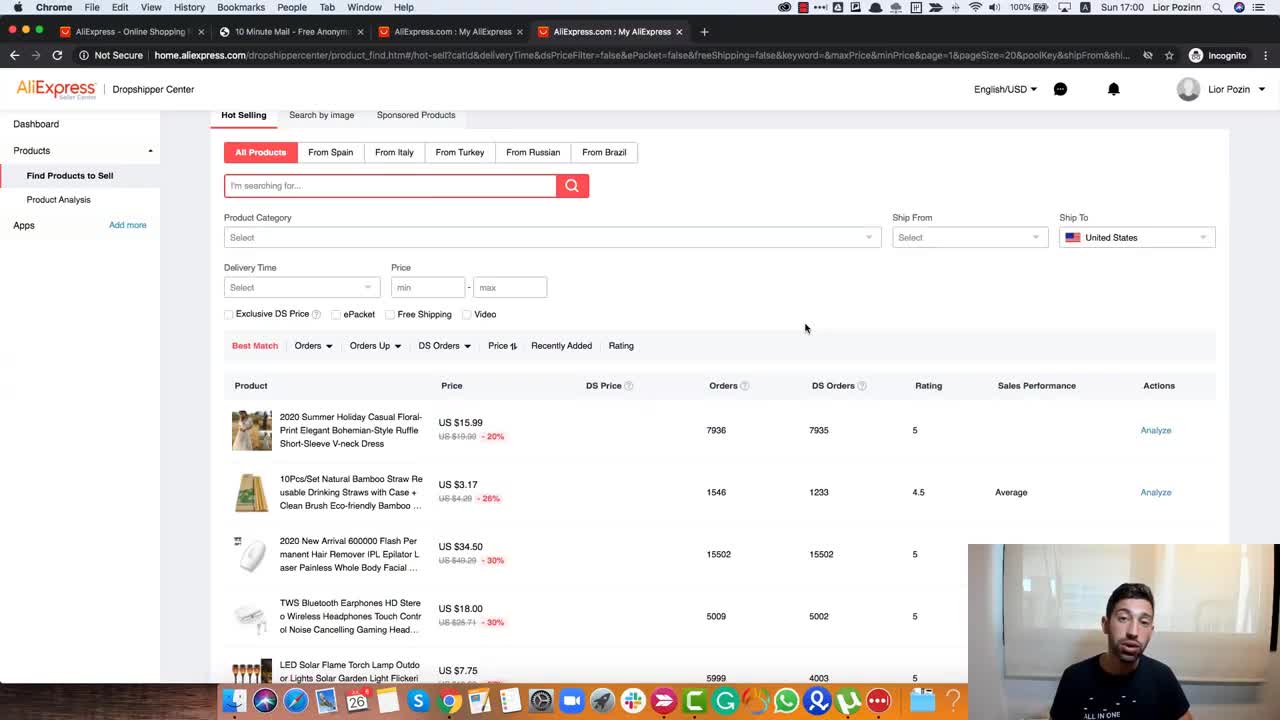
Task: Click the DS Price help question mark
Action: click(x=628, y=386)
